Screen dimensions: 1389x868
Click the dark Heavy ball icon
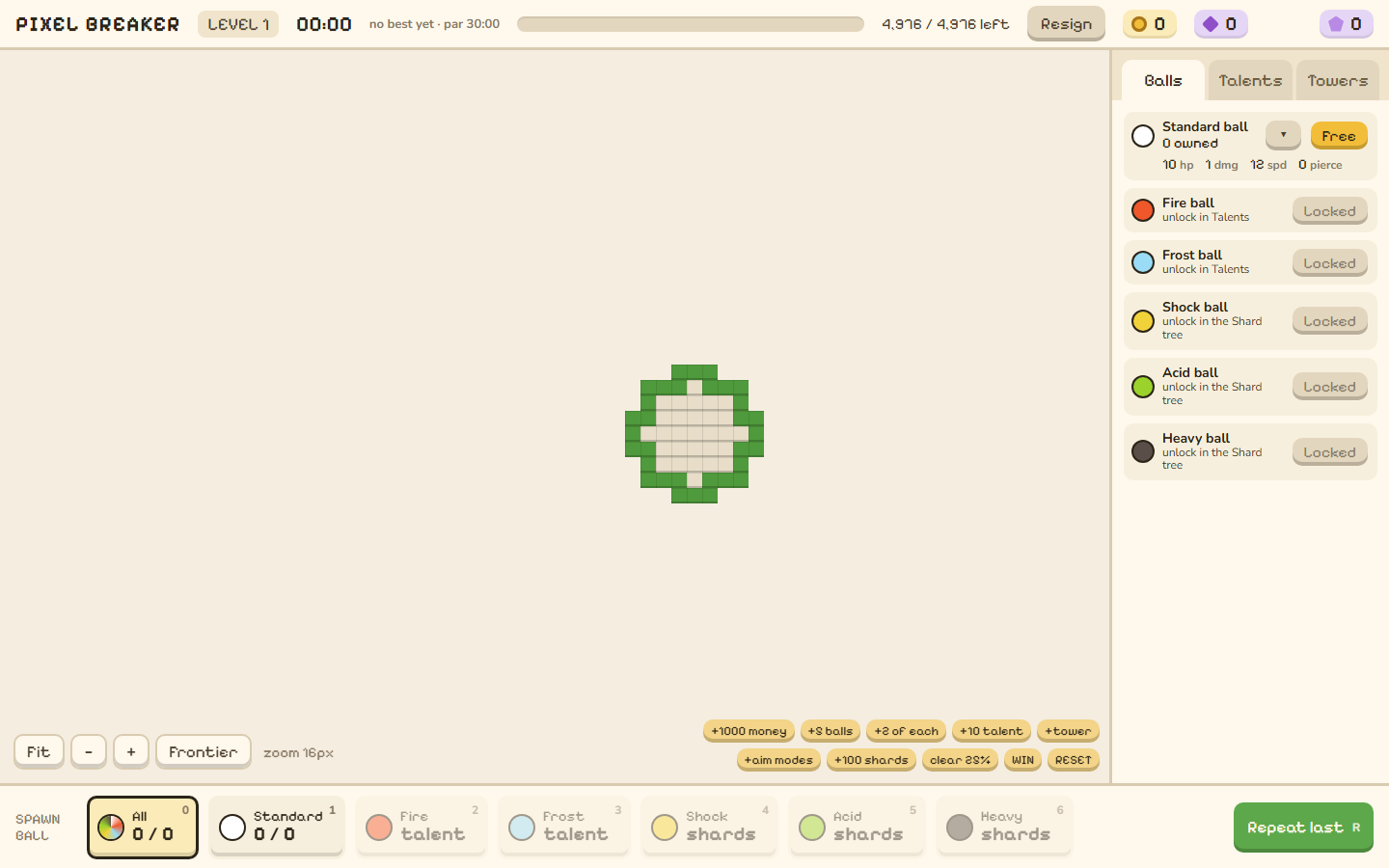tap(1143, 451)
